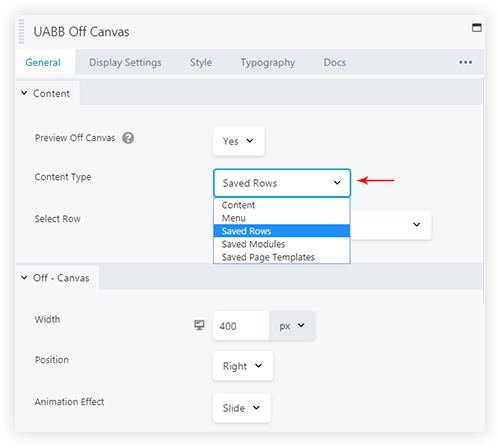Image resolution: width=500 pixels, height=447 pixels.
Task: Click the panel drag handle beside UABB Off Canvas
Action: (21, 32)
